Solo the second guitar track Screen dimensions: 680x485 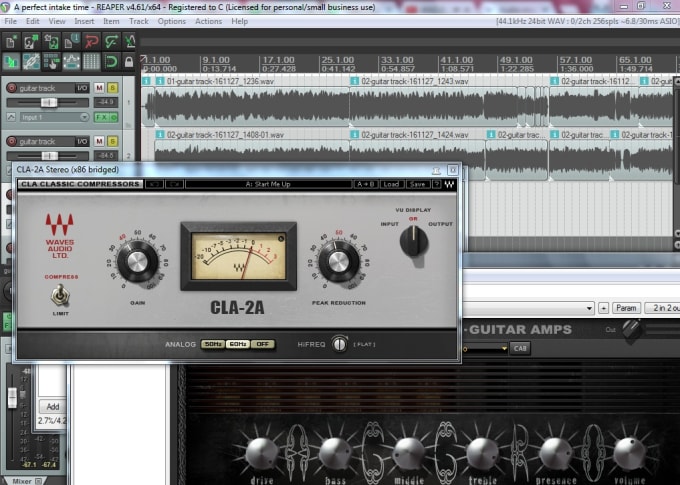pos(112,141)
